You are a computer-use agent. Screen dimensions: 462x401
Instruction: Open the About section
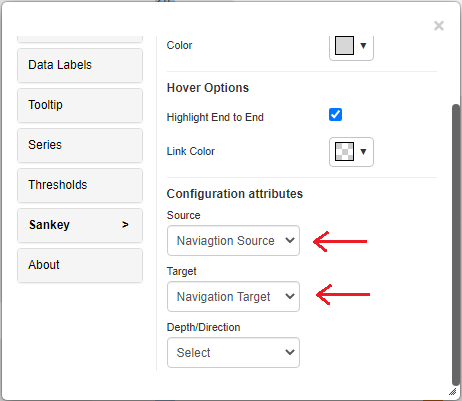coord(80,265)
